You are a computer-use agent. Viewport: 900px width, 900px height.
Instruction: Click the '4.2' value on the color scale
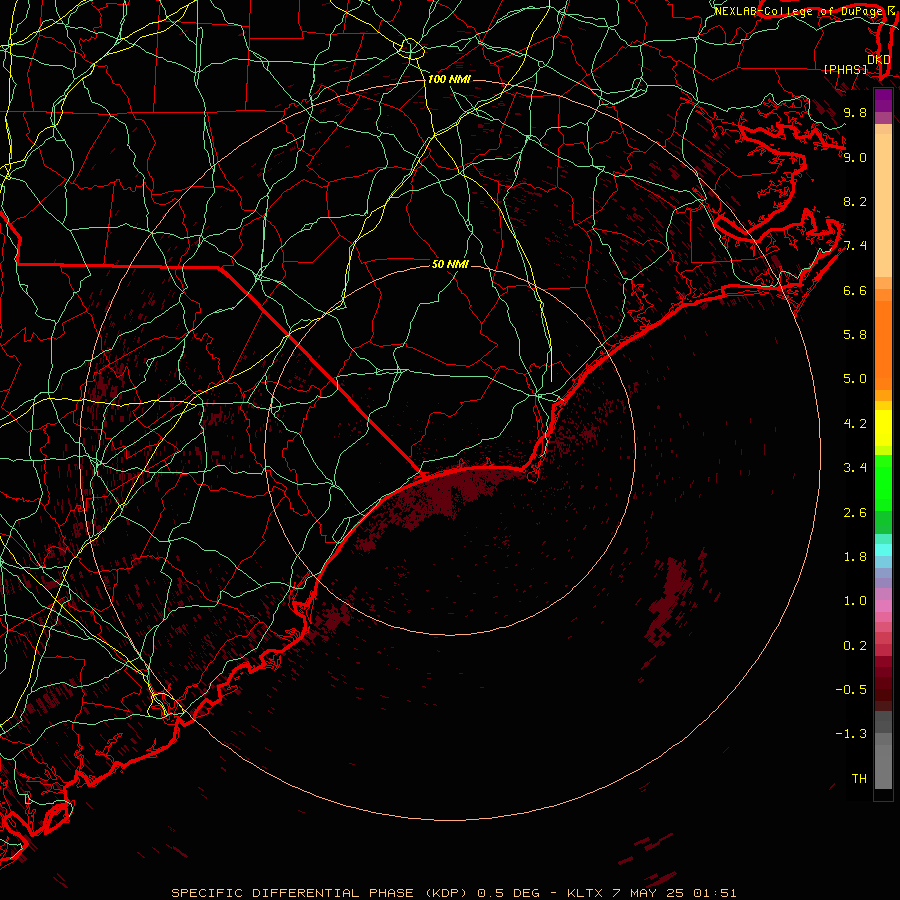(x=855, y=424)
